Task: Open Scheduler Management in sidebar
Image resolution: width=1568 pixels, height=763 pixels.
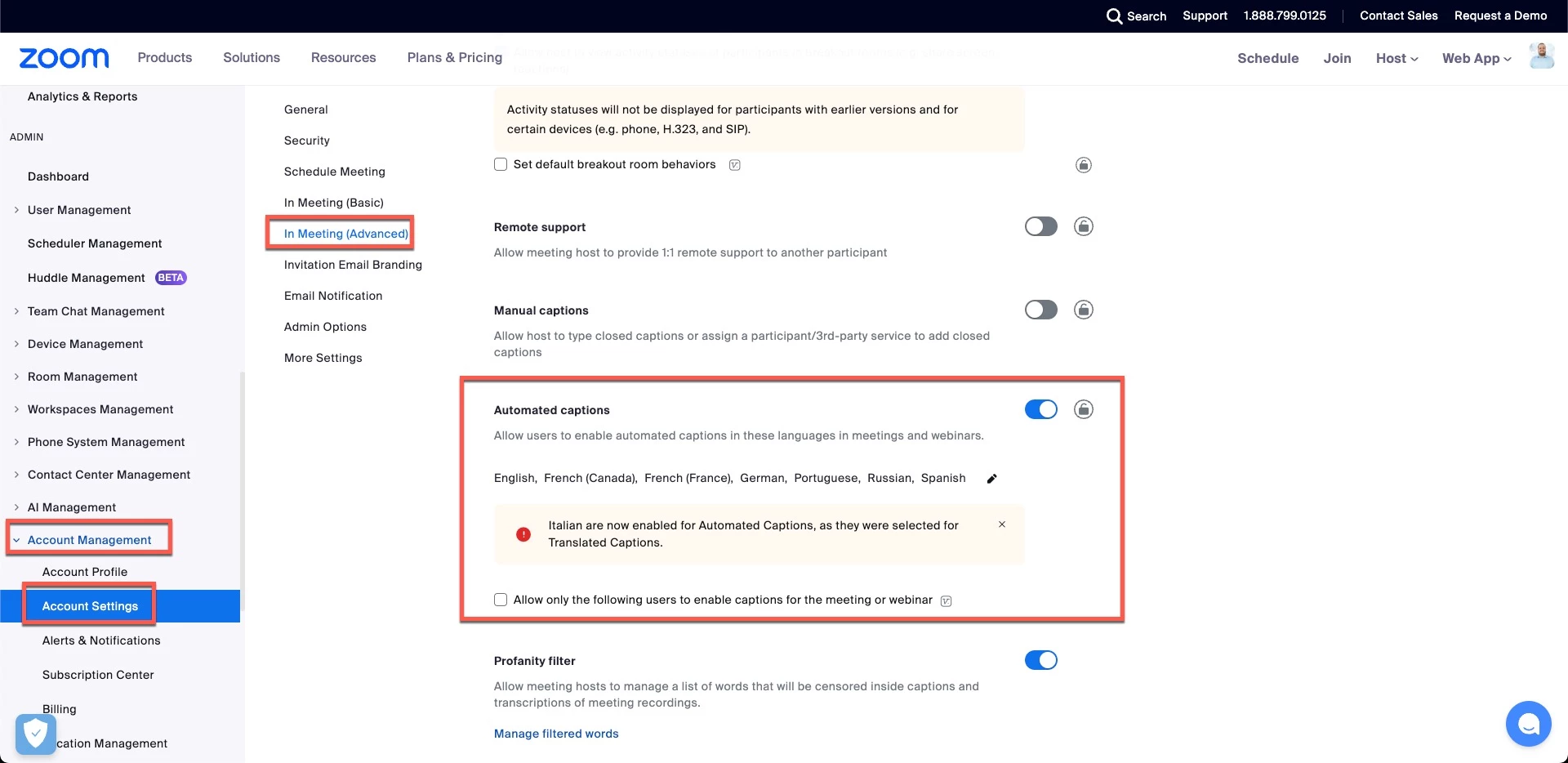Action: tap(95, 243)
